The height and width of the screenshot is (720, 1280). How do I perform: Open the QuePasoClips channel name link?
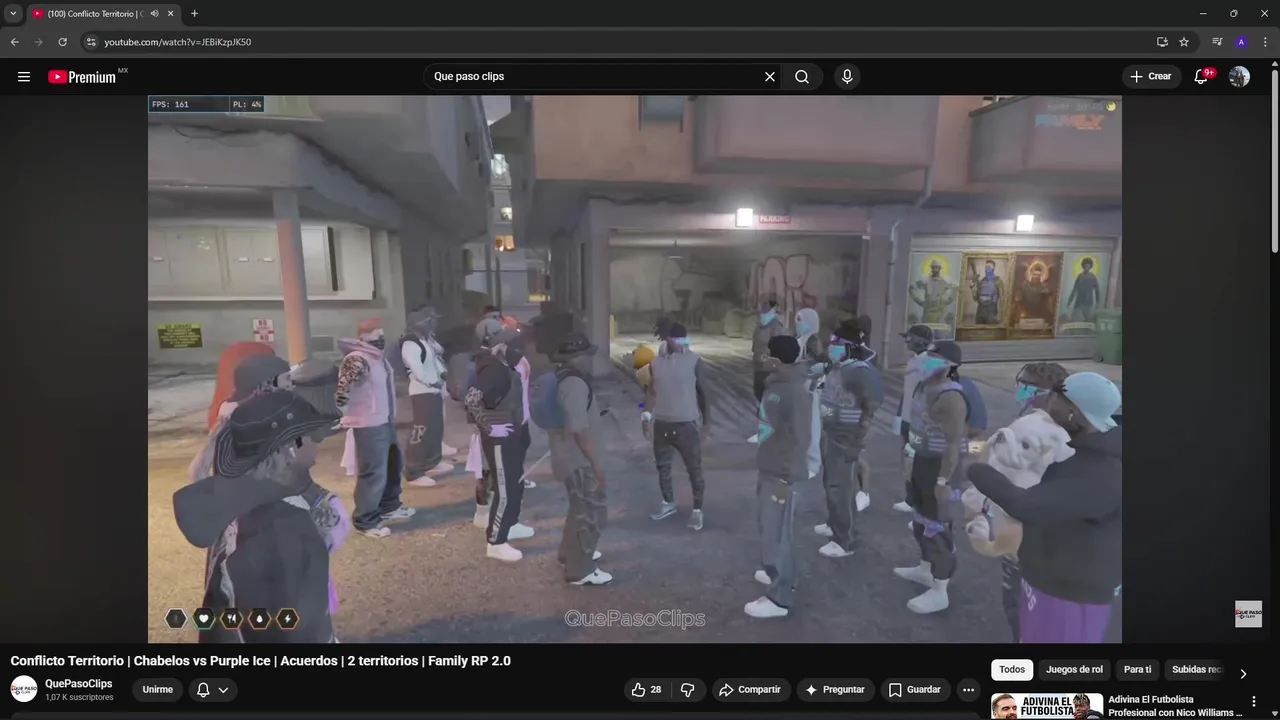pos(78,684)
